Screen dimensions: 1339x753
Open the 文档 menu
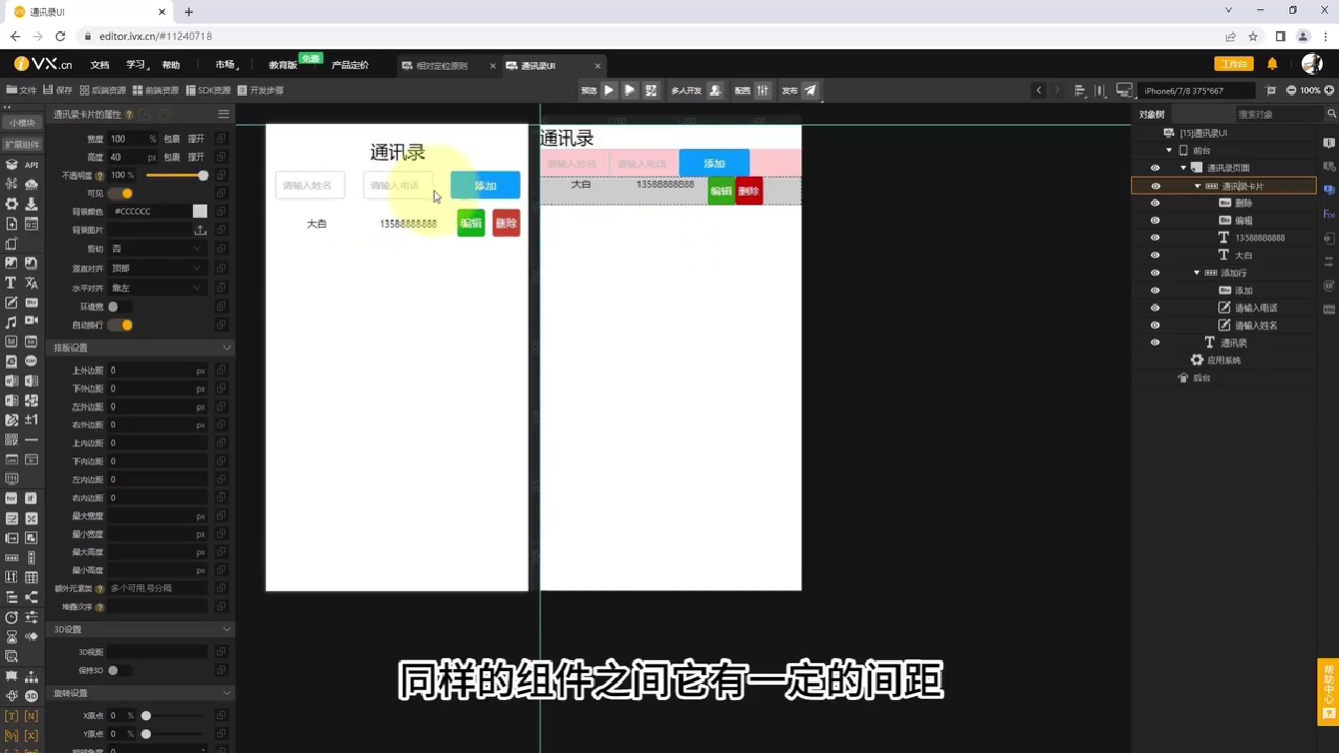pyautogui.click(x=100, y=65)
